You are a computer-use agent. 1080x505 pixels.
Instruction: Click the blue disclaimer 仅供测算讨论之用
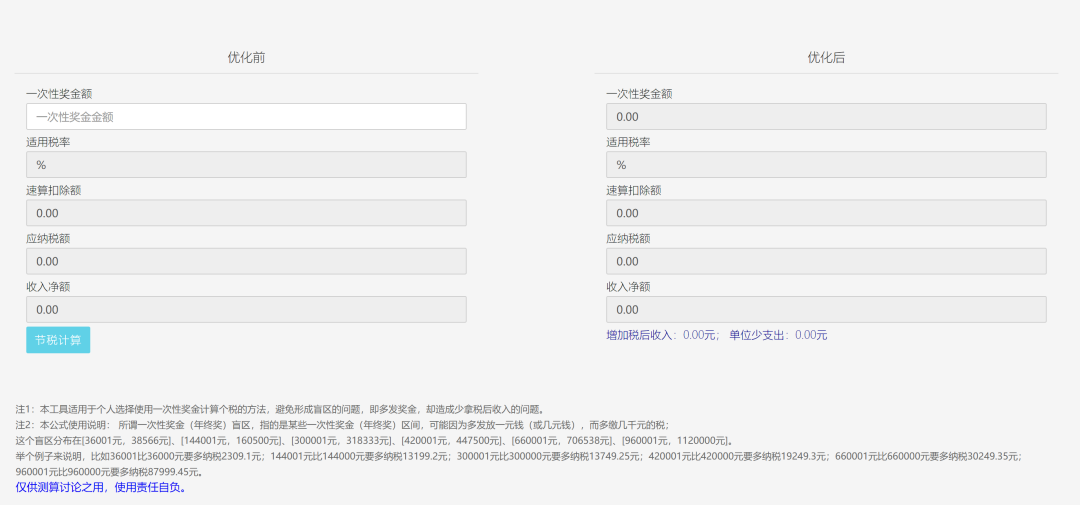(100, 488)
